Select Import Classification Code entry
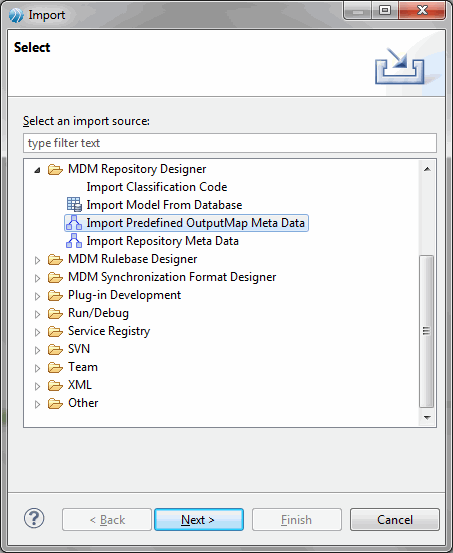 coord(157,187)
